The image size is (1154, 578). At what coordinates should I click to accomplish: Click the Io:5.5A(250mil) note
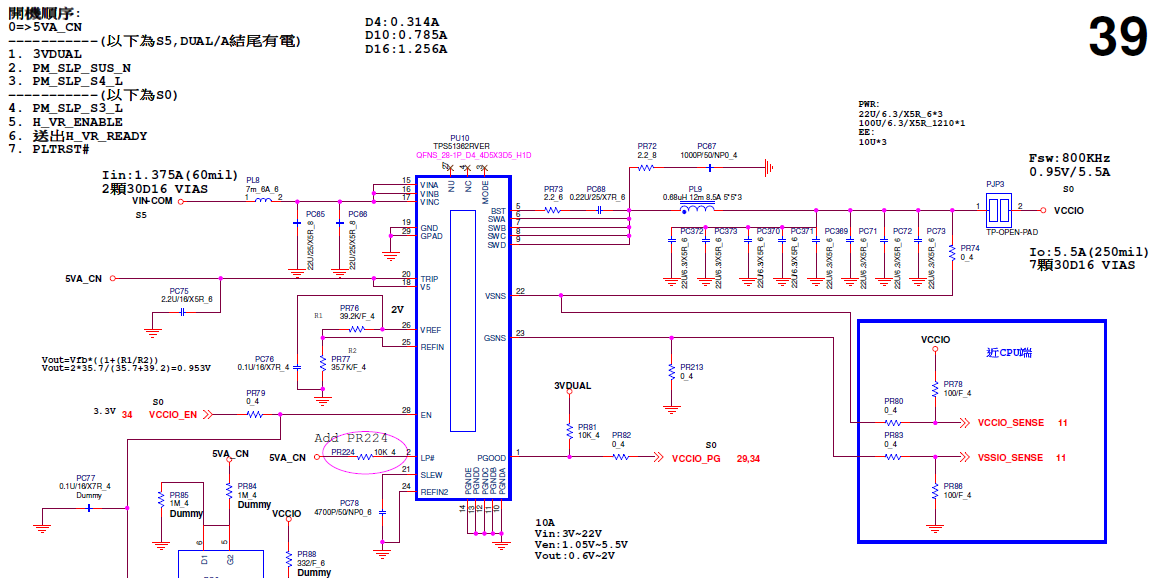coord(1089,251)
